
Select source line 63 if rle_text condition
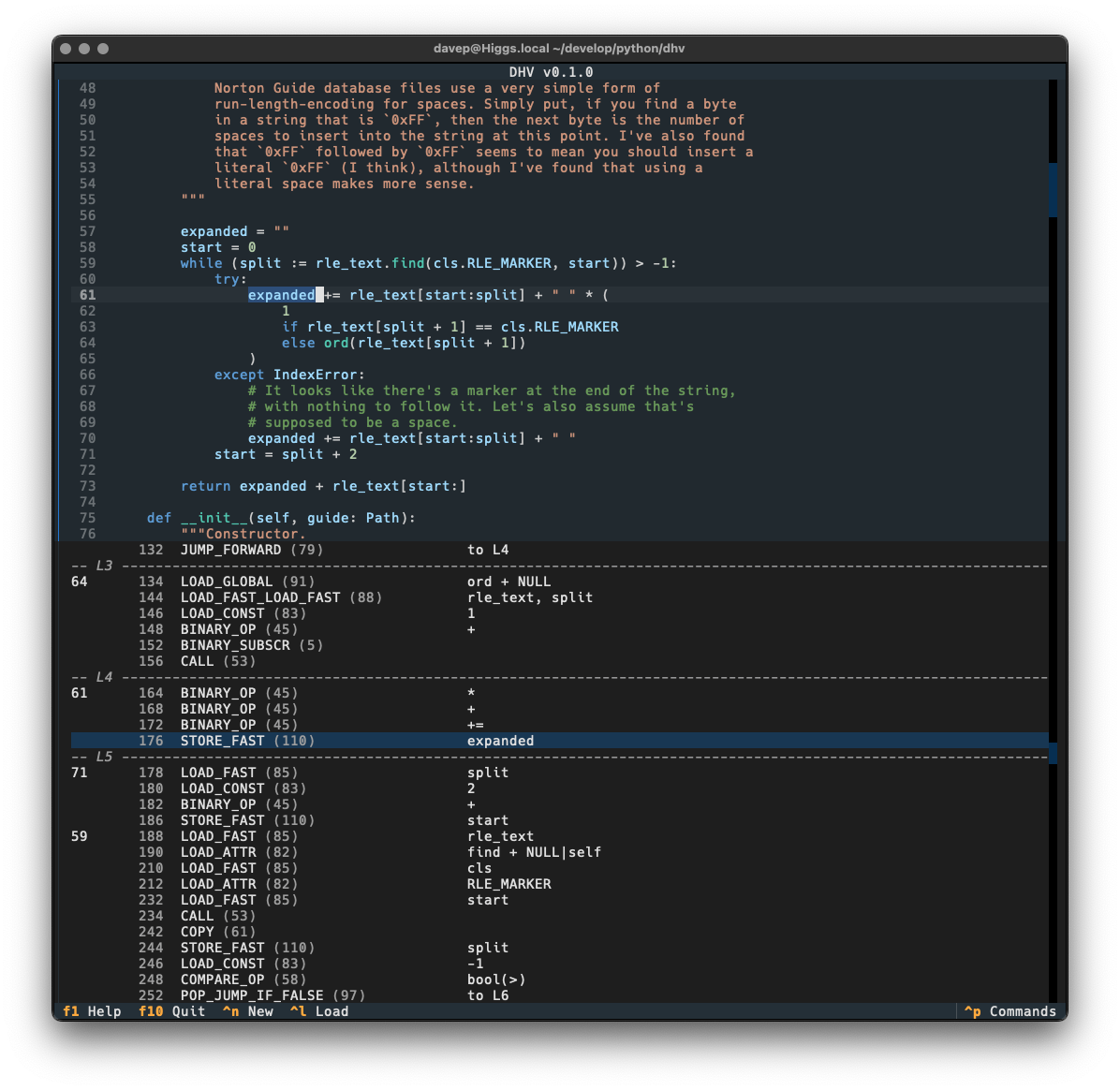tap(560, 327)
